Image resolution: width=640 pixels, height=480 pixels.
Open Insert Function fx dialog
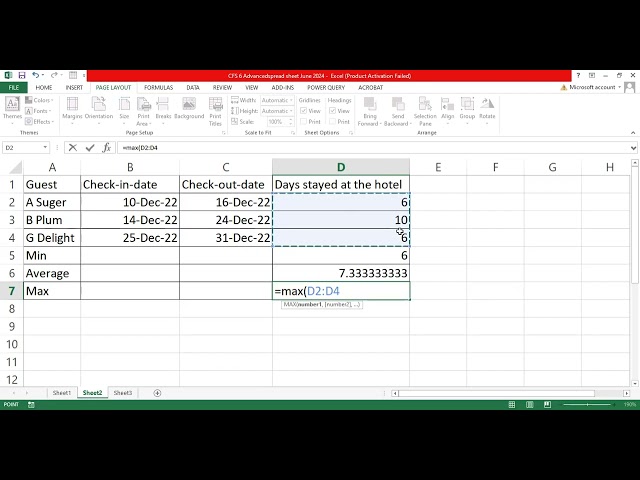tap(107, 147)
